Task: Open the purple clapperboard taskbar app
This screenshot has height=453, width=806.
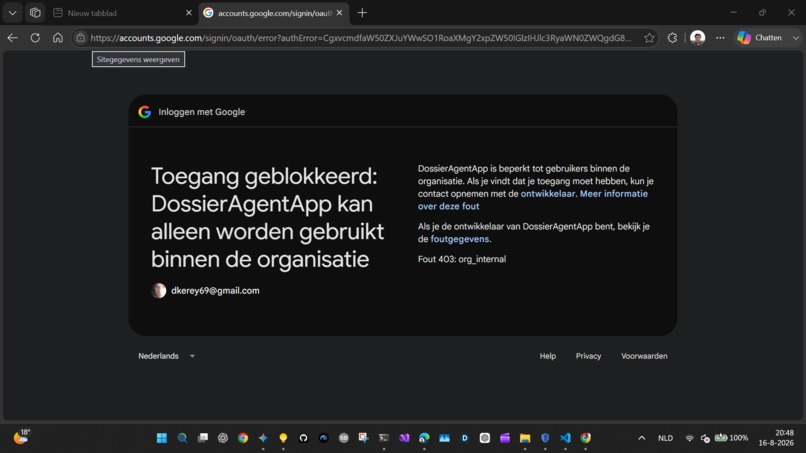Action: click(505, 438)
